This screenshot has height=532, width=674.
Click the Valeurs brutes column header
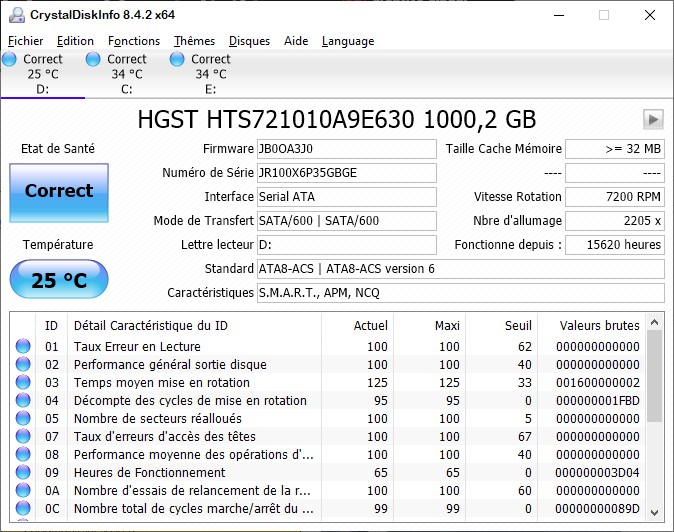[x=599, y=325]
